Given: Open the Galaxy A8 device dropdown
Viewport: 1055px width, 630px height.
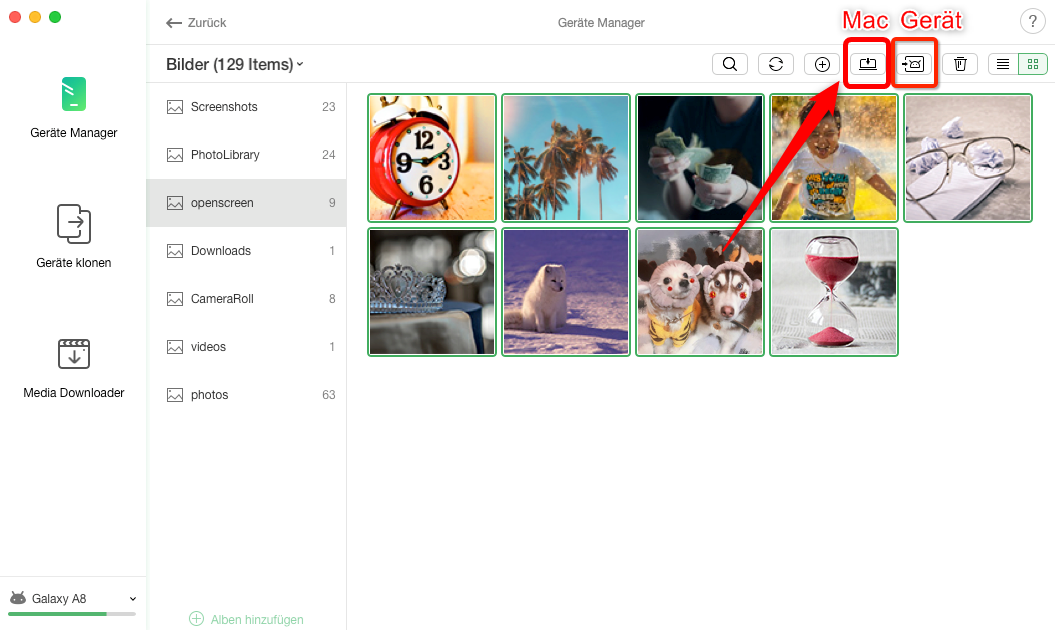Looking at the screenshot, I should coord(132,599).
